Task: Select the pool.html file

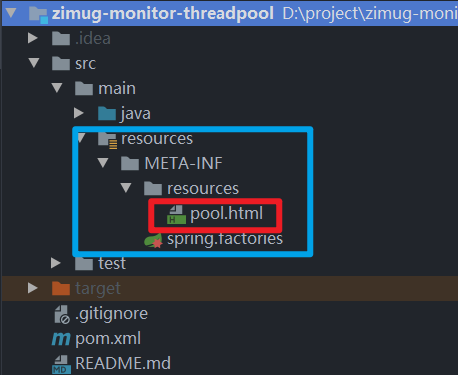Action: [x=226, y=214]
